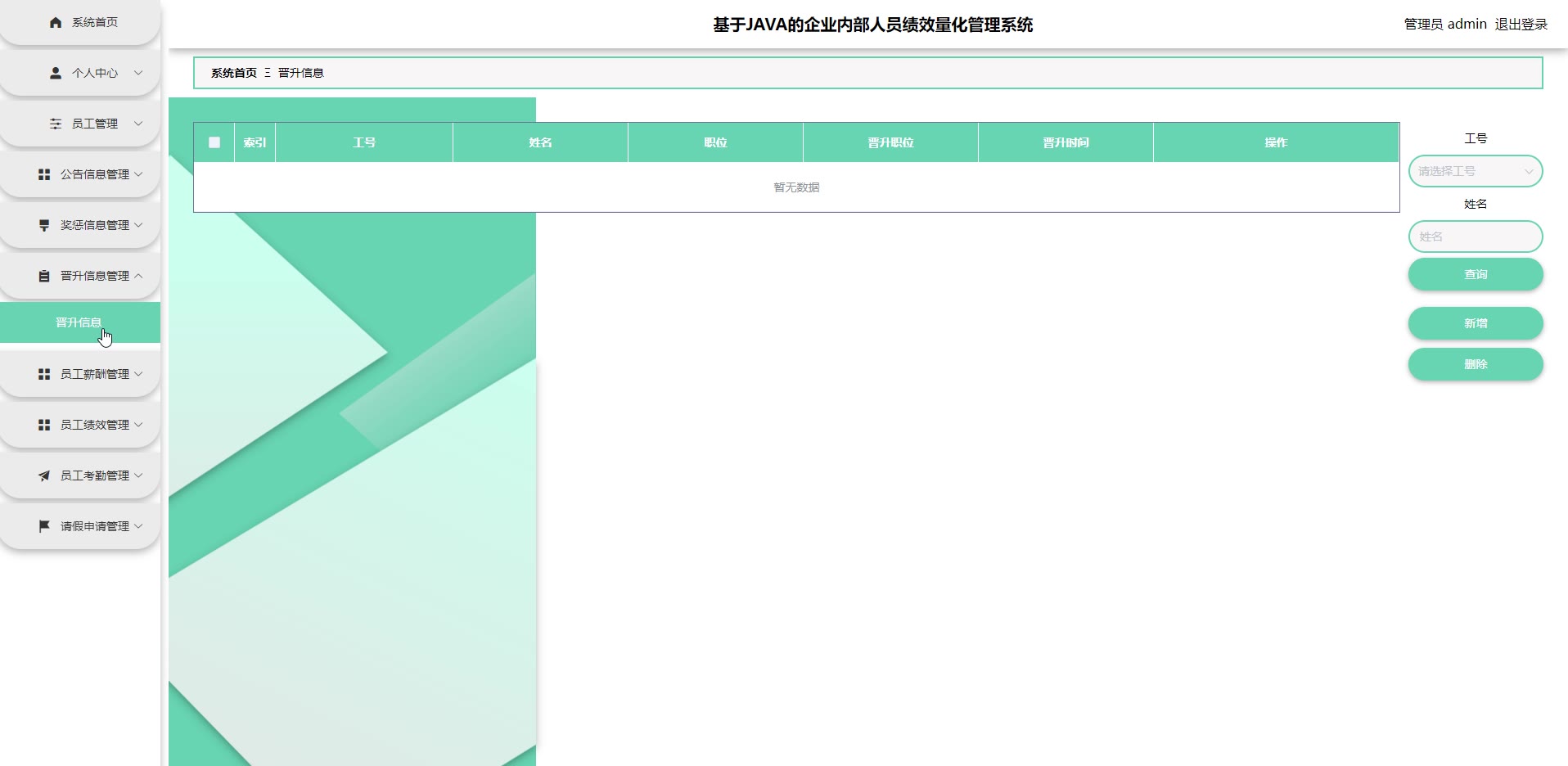
Task: Click the 退出登录 logout link
Action: pyautogui.click(x=1521, y=25)
